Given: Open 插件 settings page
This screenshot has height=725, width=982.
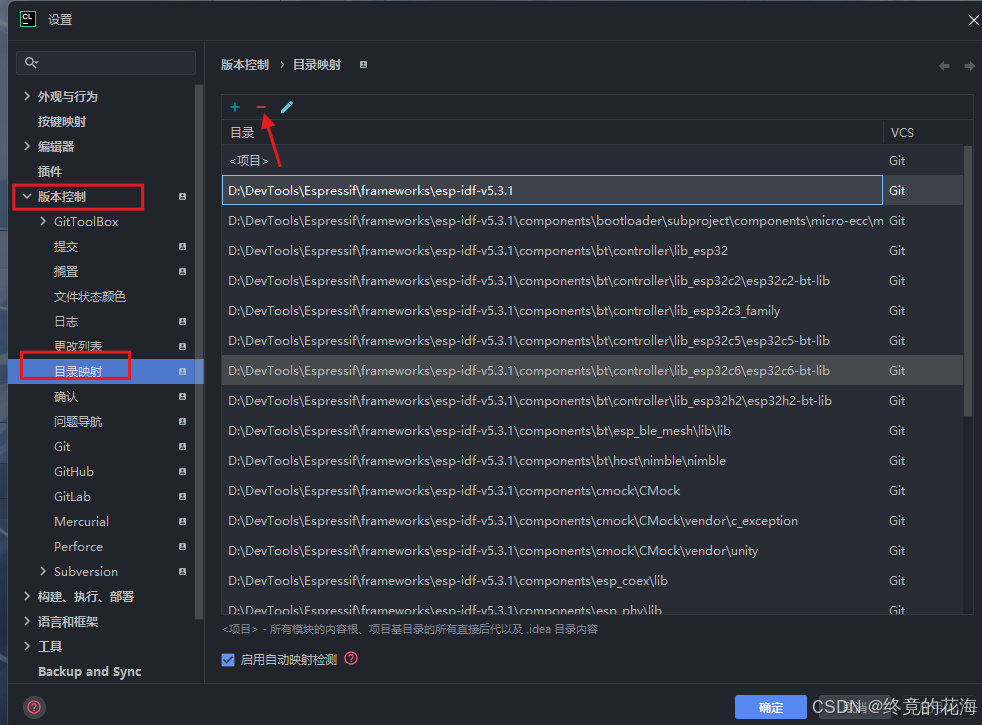Looking at the screenshot, I should coord(49,172).
